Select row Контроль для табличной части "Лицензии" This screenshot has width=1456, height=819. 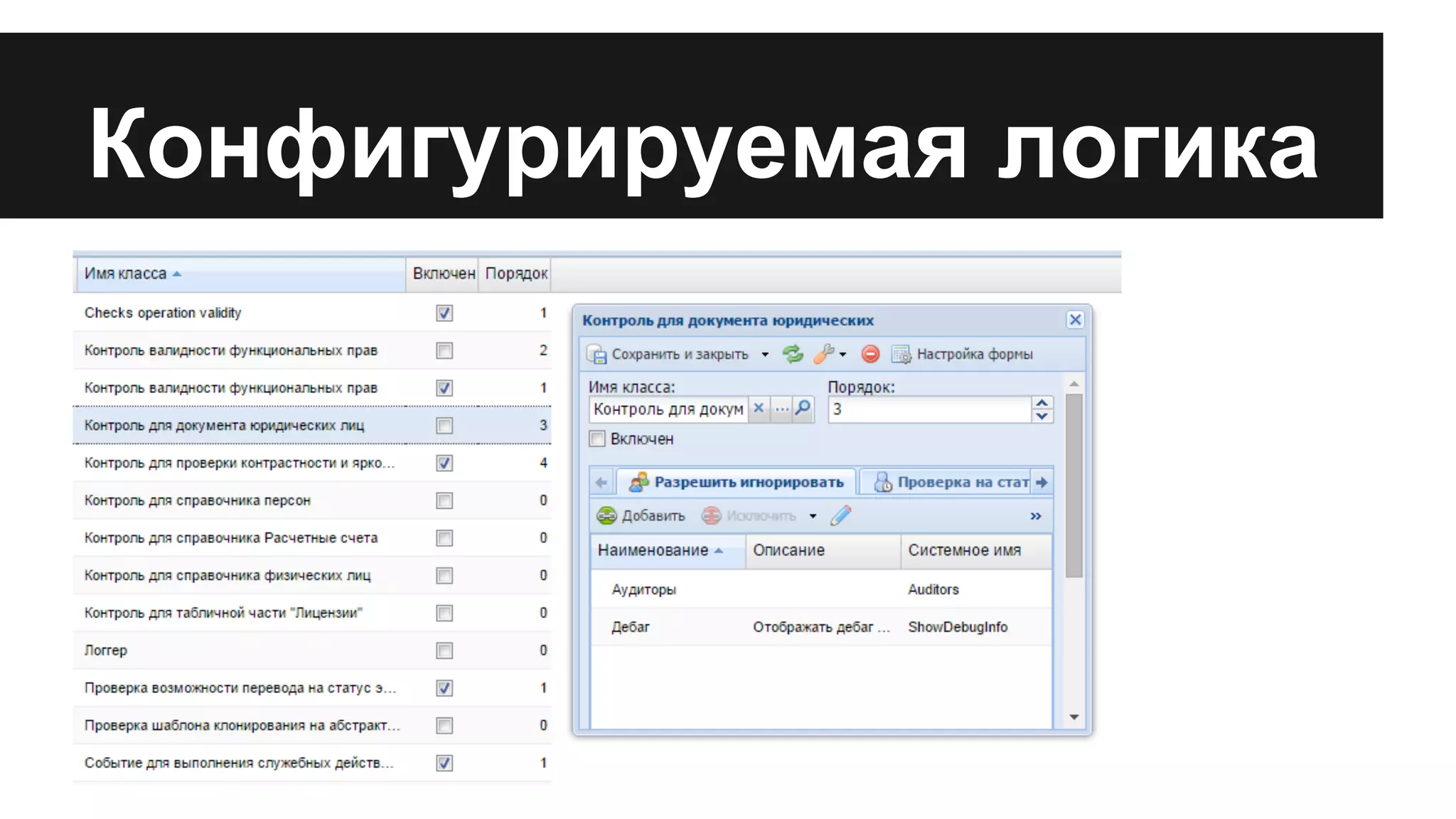312,613
